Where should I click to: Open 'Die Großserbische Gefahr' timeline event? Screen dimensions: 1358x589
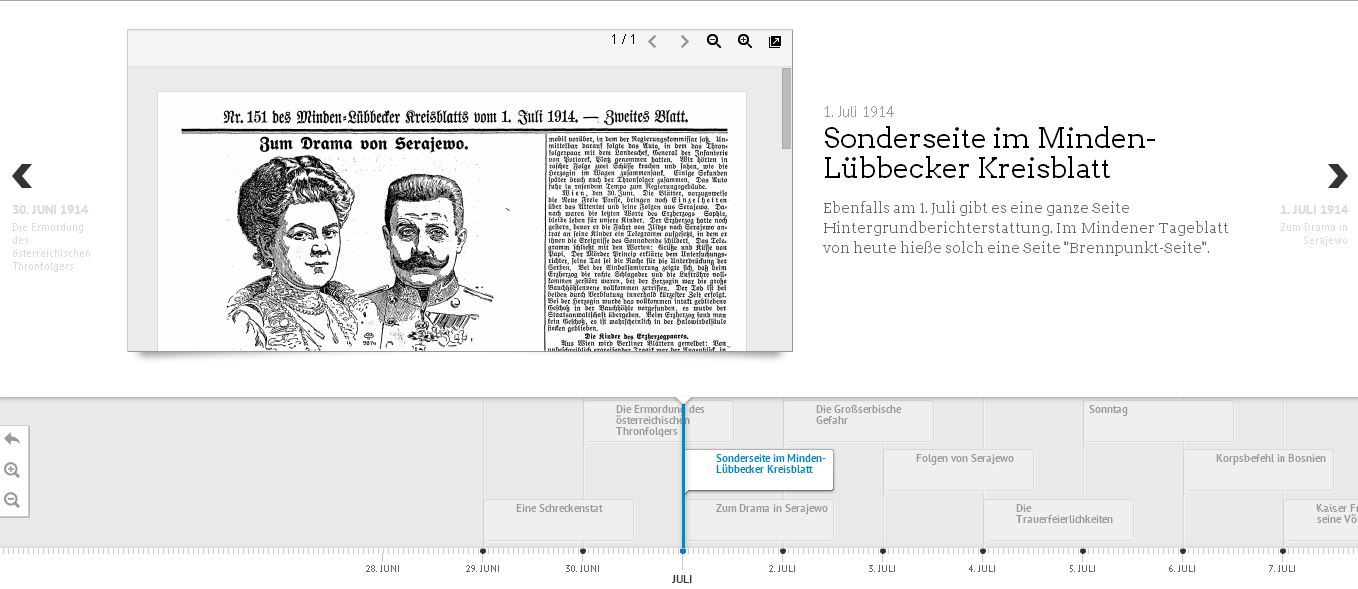859,421
